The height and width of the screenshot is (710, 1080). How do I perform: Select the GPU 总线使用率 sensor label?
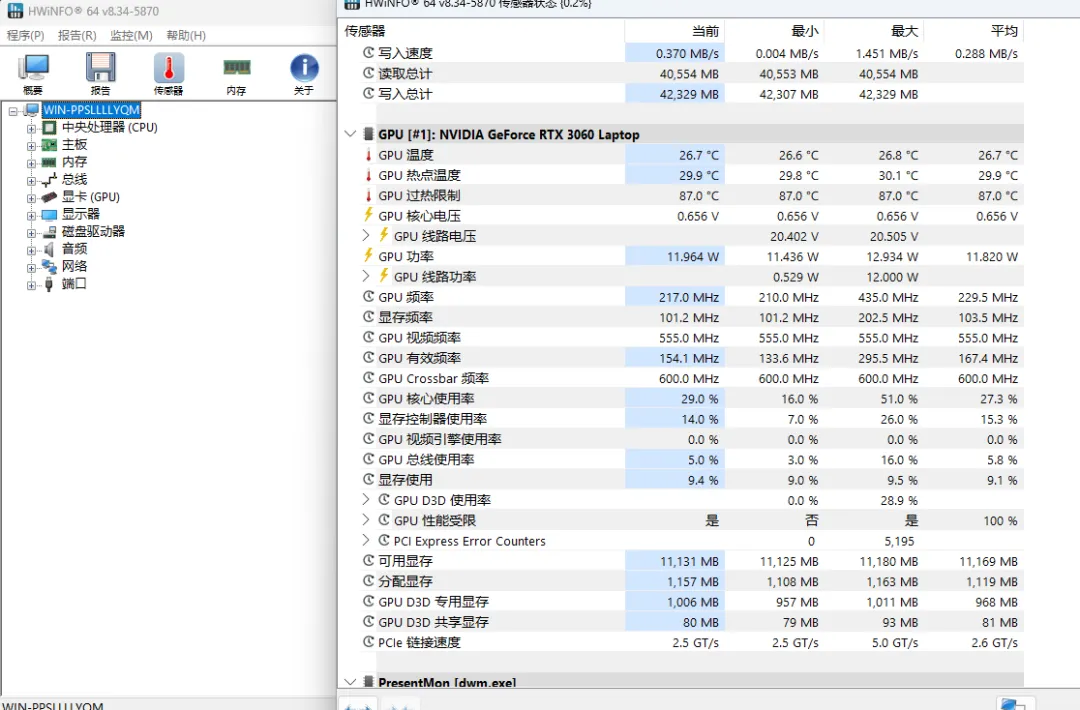click(x=426, y=460)
